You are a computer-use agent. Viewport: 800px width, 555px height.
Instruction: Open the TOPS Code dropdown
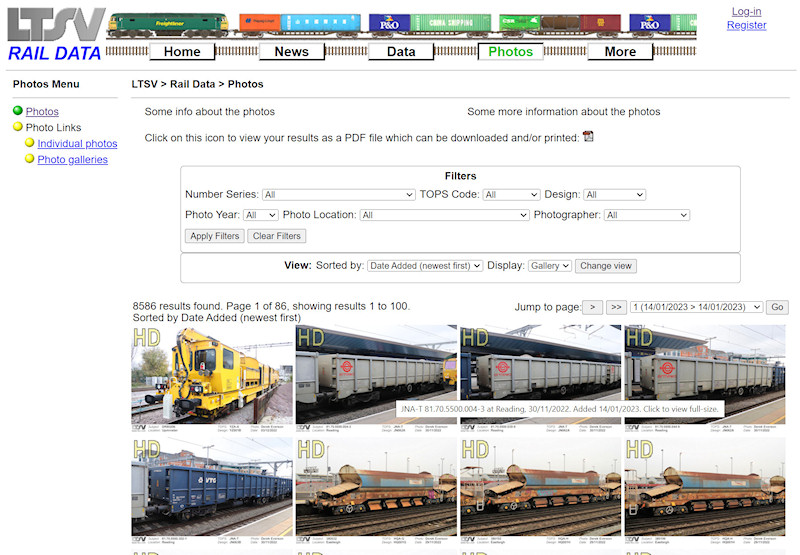click(512, 195)
